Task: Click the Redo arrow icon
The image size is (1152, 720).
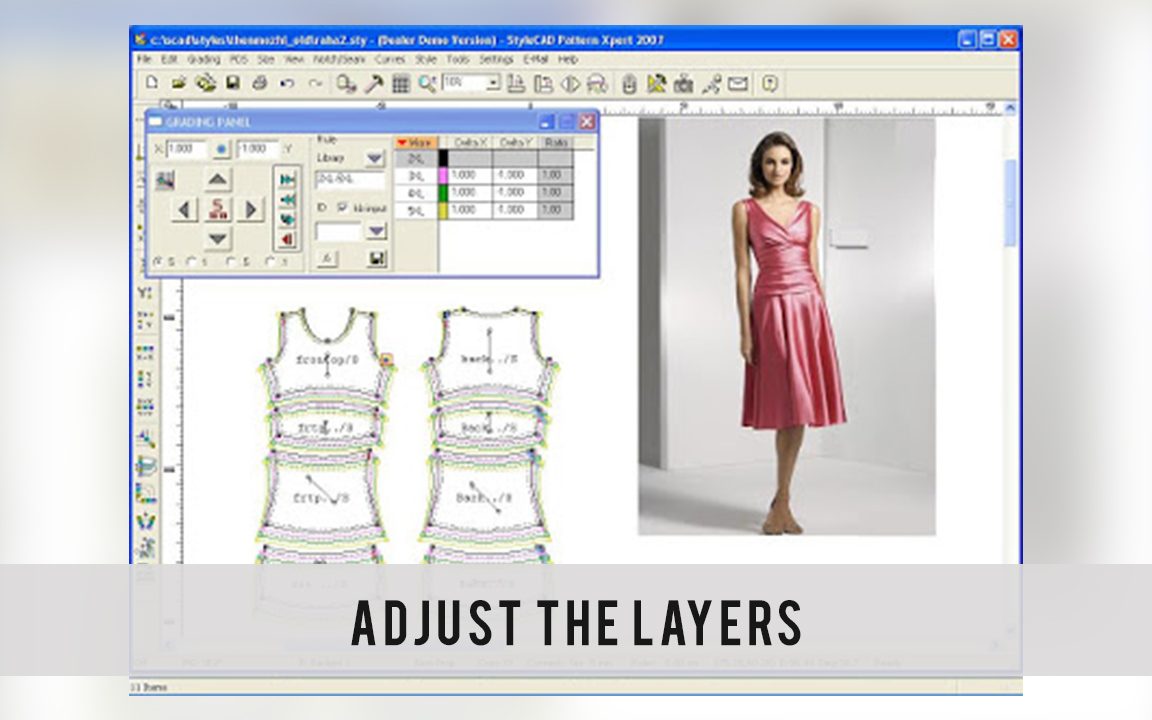Action: click(314, 84)
